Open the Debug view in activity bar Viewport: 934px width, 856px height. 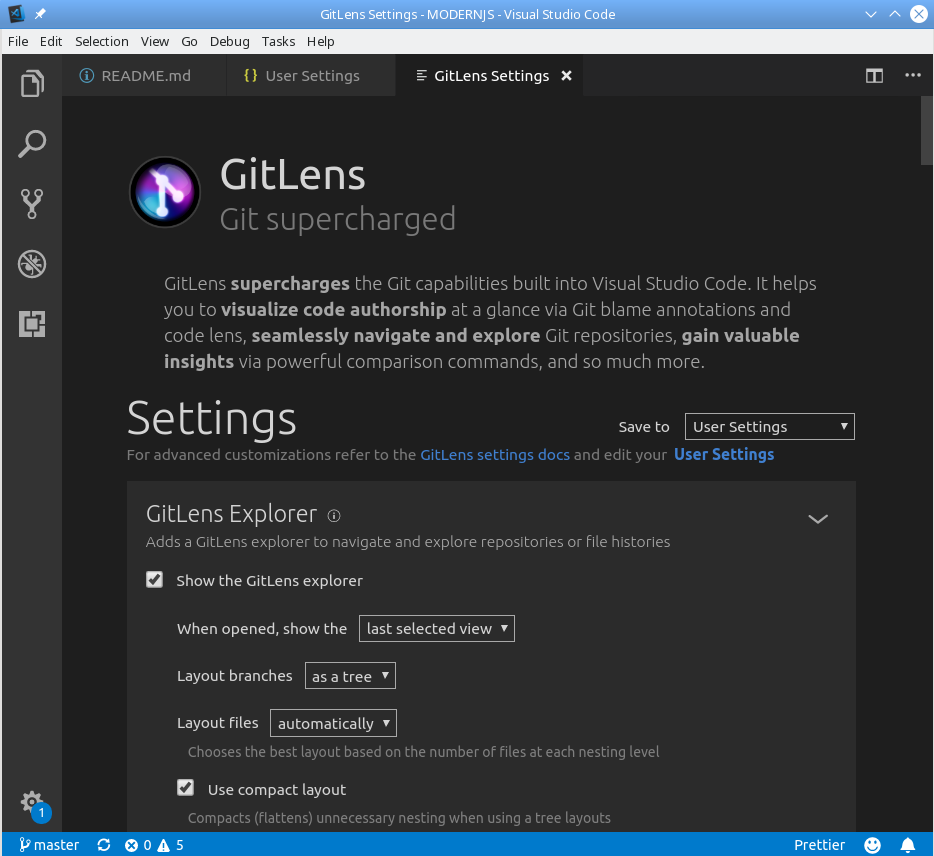(x=32, y=264)
